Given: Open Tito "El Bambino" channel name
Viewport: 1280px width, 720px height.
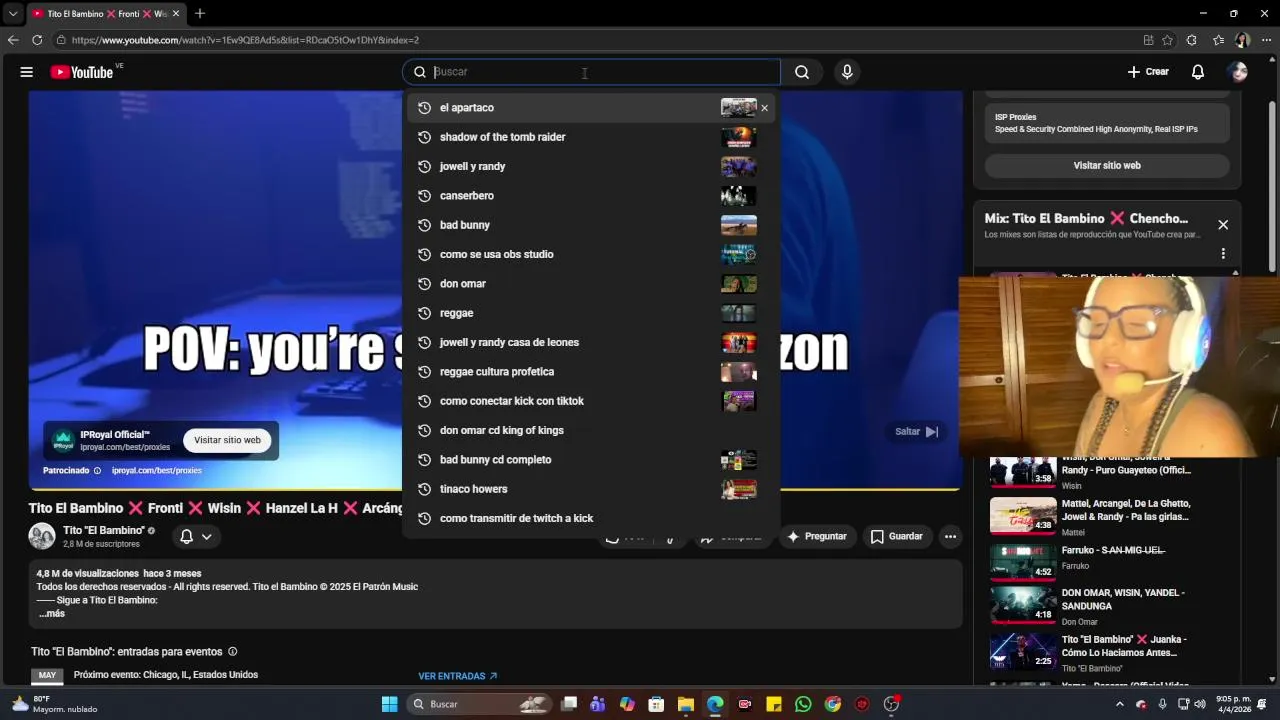Looking at the screenshot, I should click(x=104, y=530).
